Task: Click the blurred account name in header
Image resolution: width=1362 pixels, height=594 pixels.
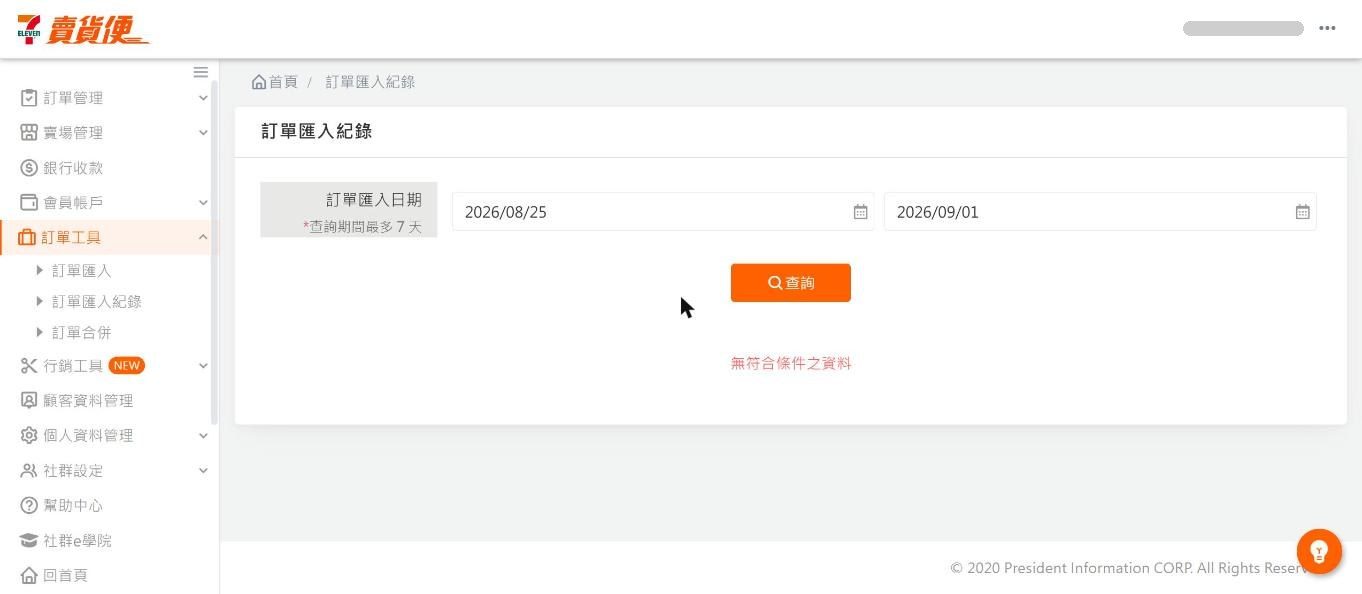Action: coord(1243,28)
